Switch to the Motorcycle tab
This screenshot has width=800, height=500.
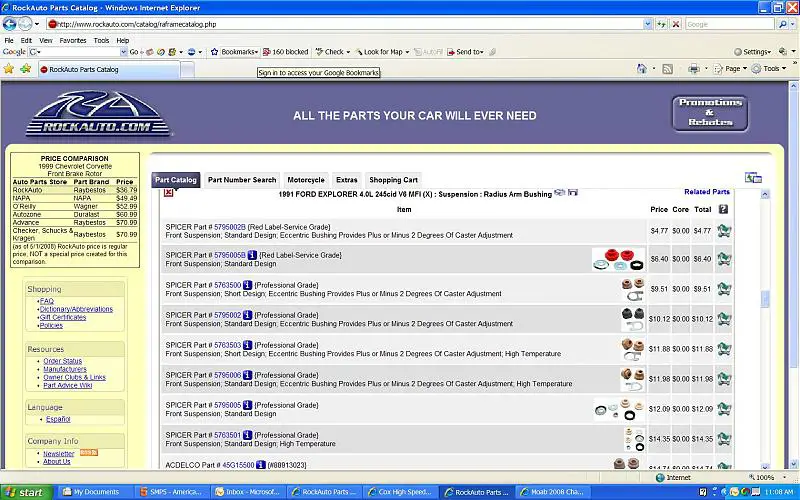pyautogui.click(x=306, y=180)
